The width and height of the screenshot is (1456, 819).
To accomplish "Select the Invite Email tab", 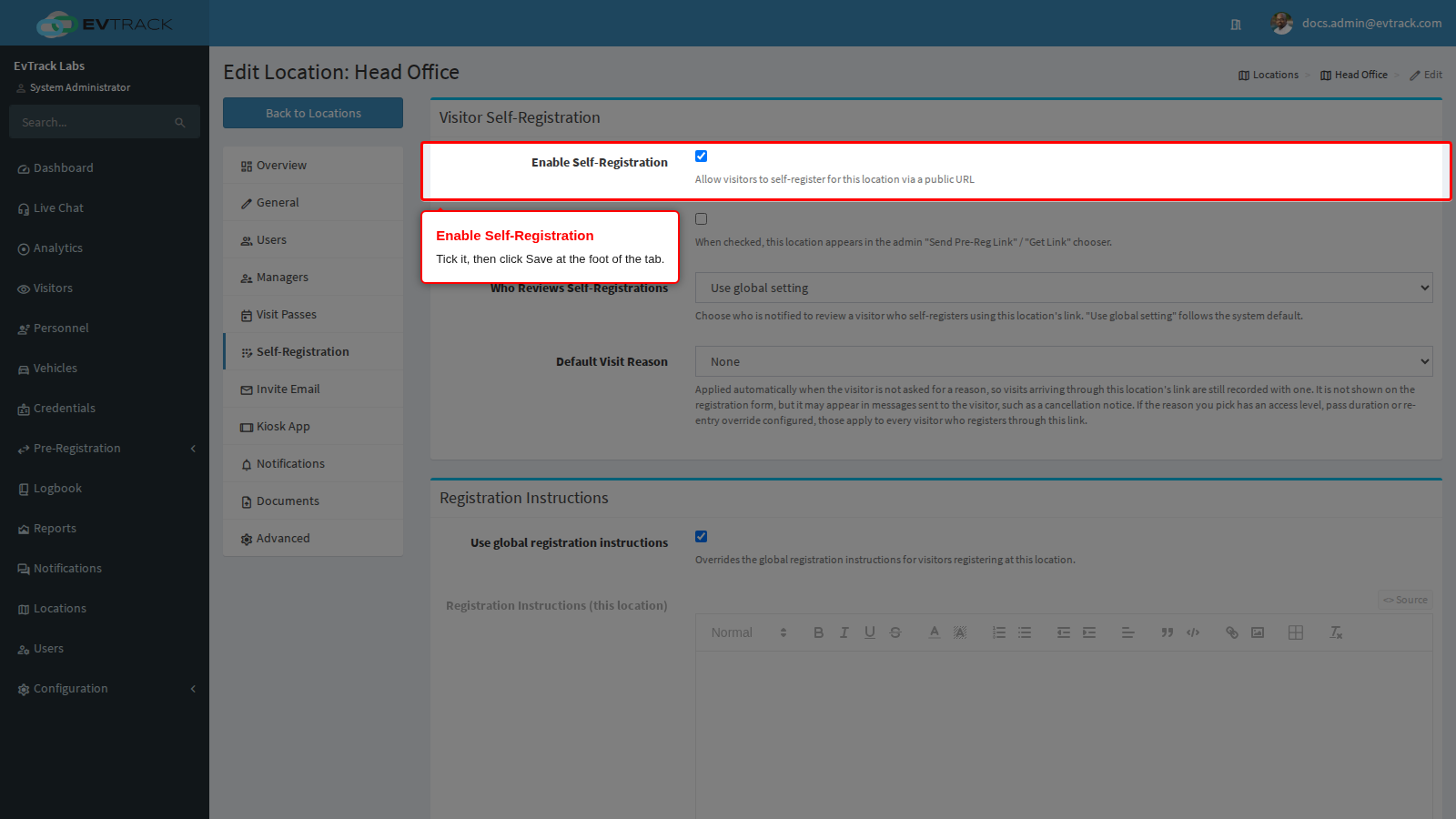I will point(313,389).
